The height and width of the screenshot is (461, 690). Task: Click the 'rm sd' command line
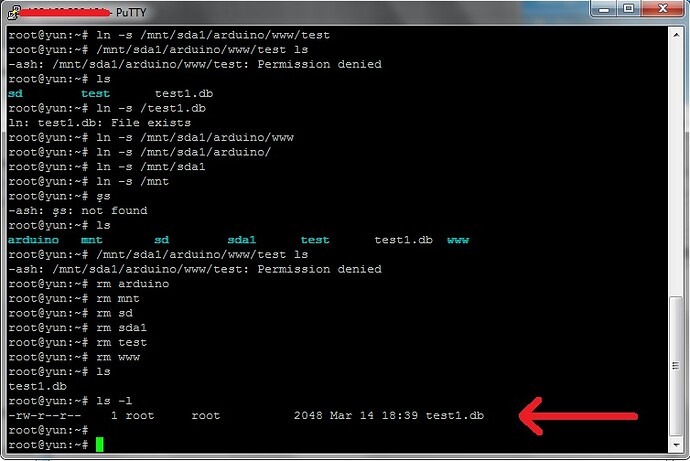coord(114,313)
